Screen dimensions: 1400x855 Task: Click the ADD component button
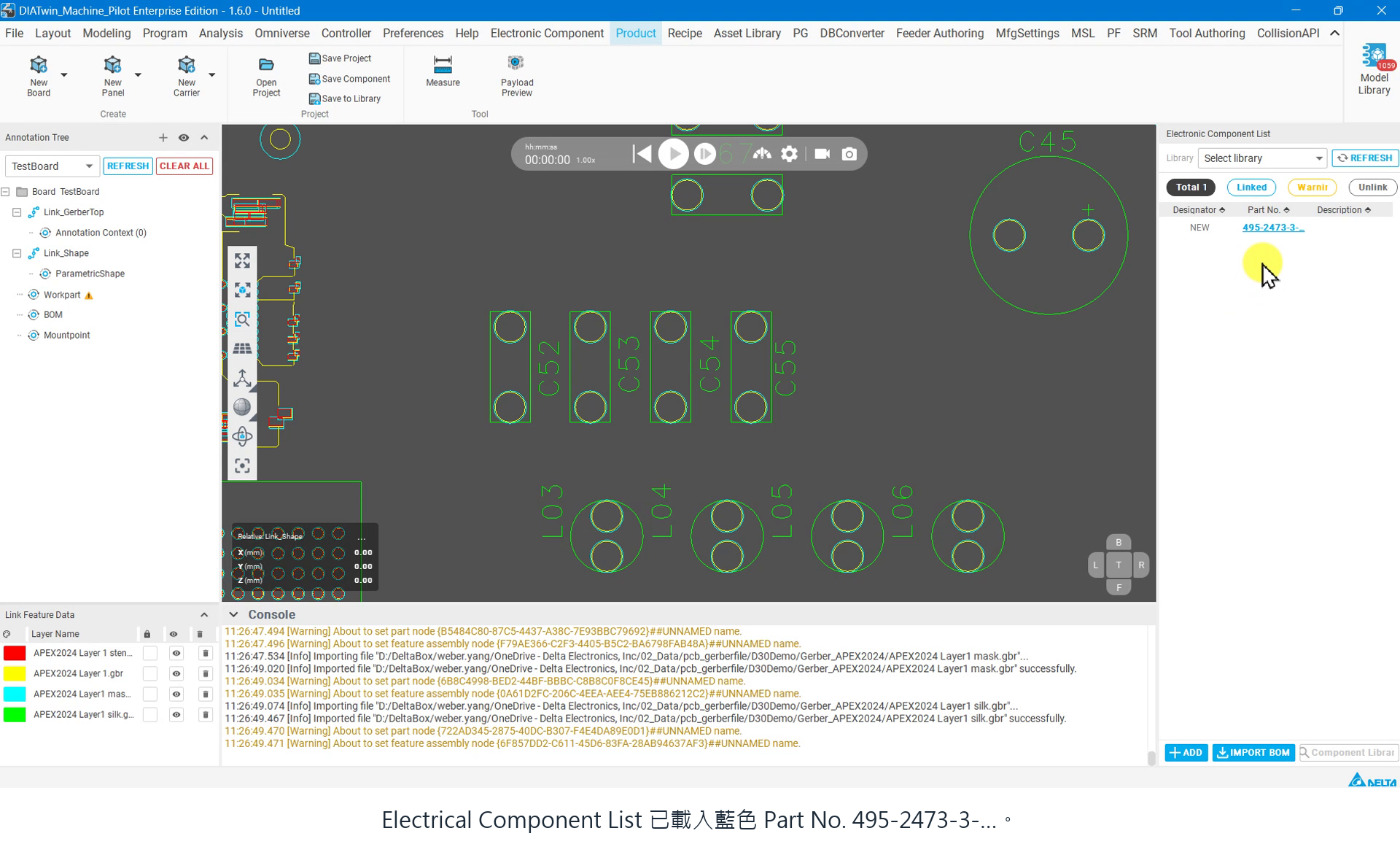[1186, 753]
